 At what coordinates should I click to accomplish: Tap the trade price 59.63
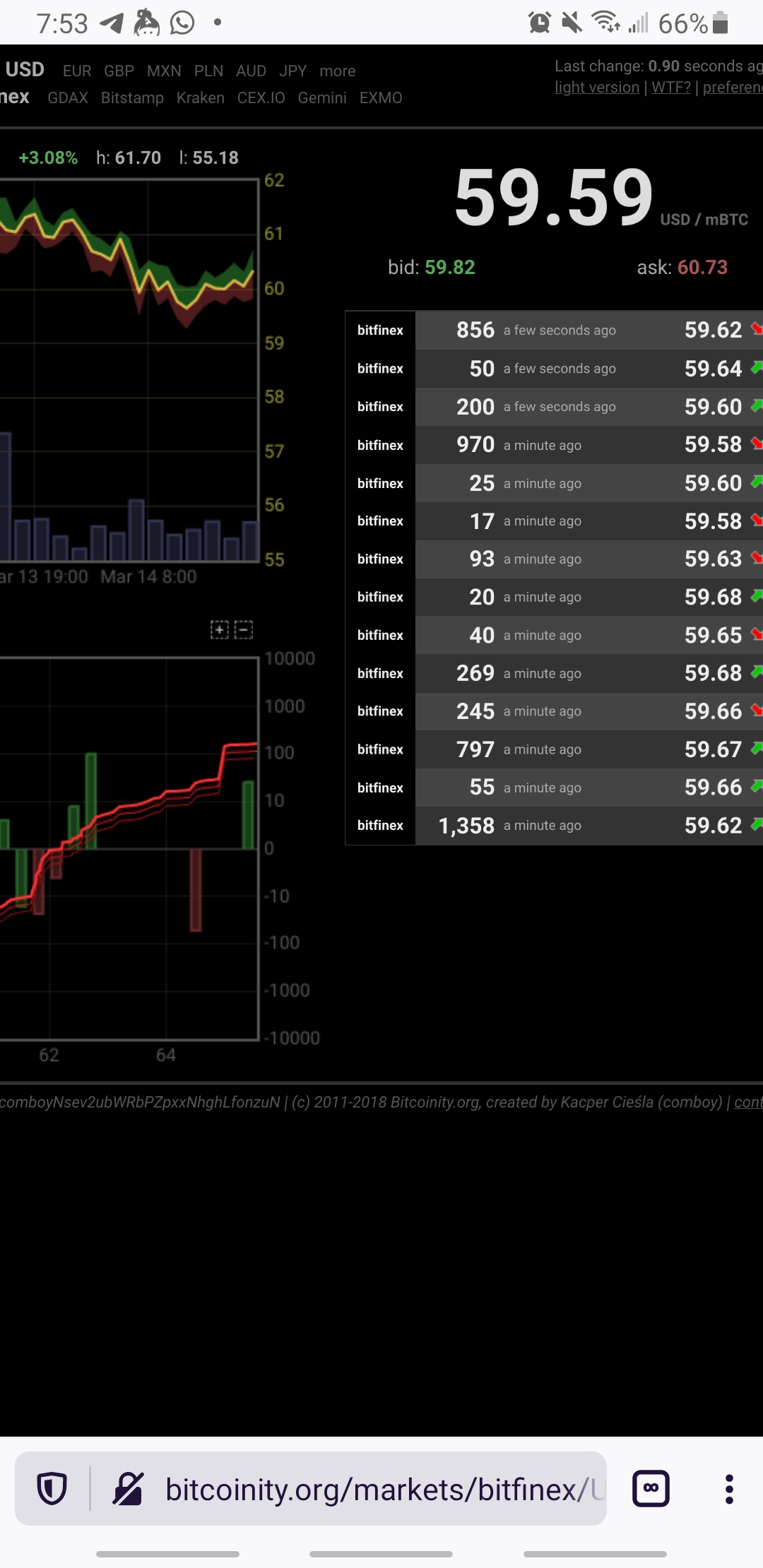coord(713,559)
